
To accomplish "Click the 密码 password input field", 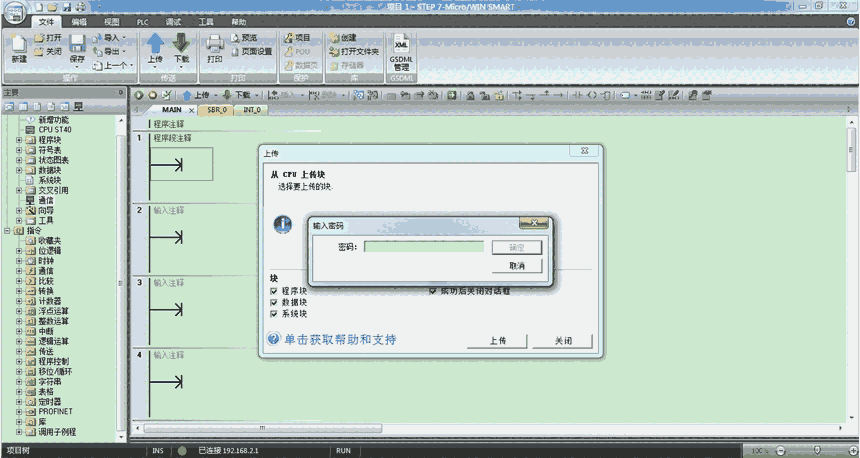I will 423,247.
